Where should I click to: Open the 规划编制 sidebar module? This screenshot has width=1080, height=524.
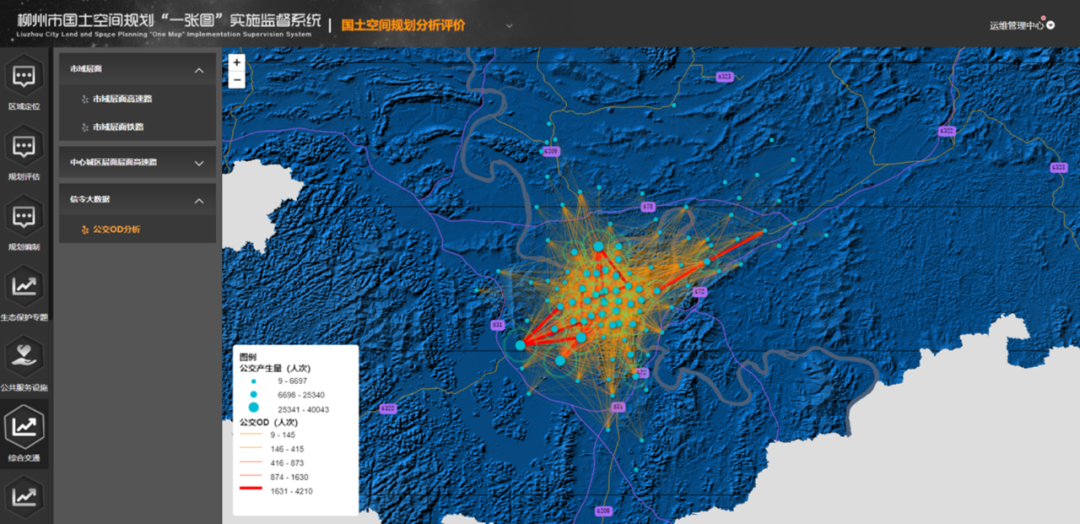[24, 223]
